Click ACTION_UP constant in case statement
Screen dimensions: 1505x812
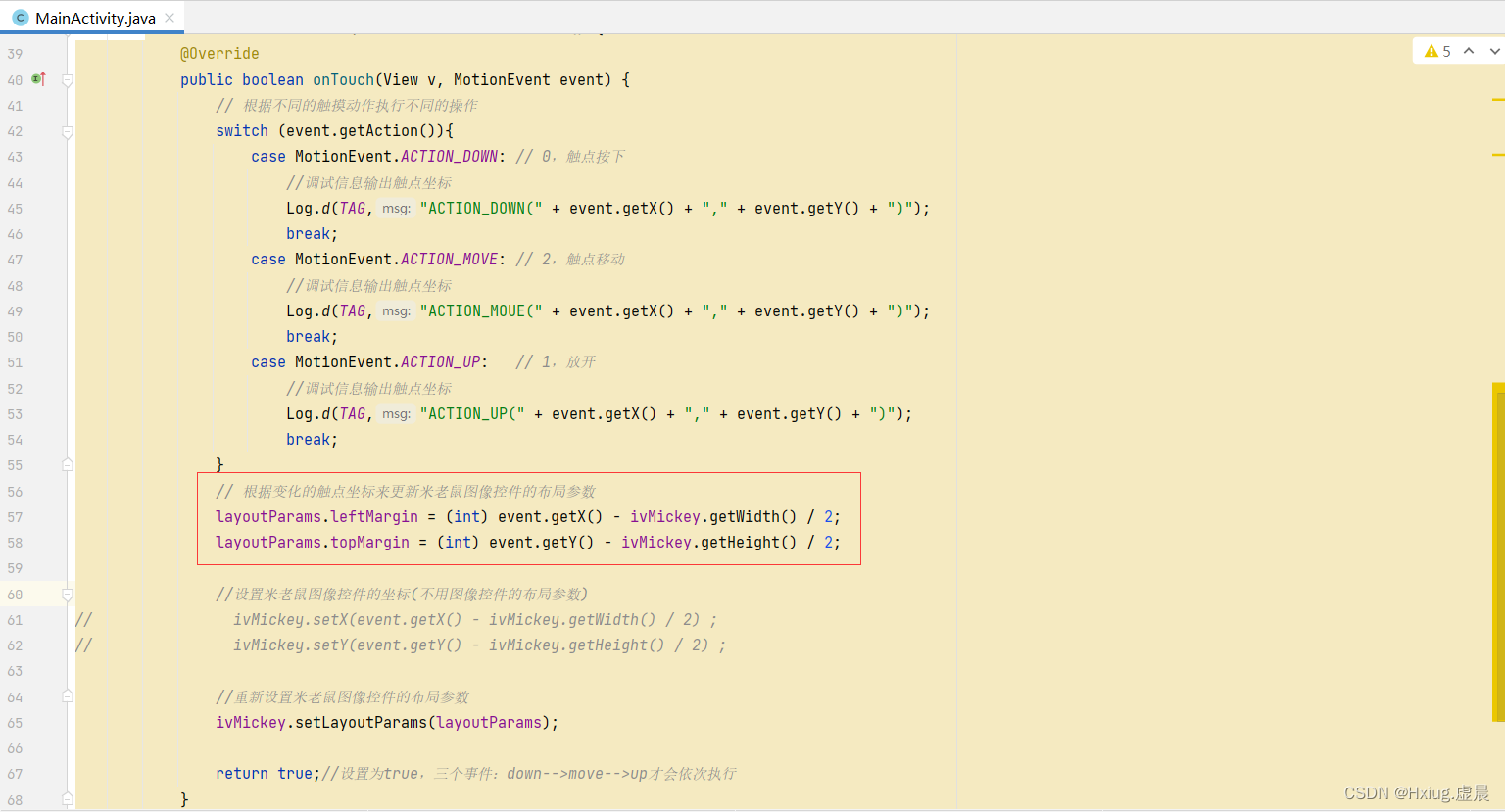point(440,362)
